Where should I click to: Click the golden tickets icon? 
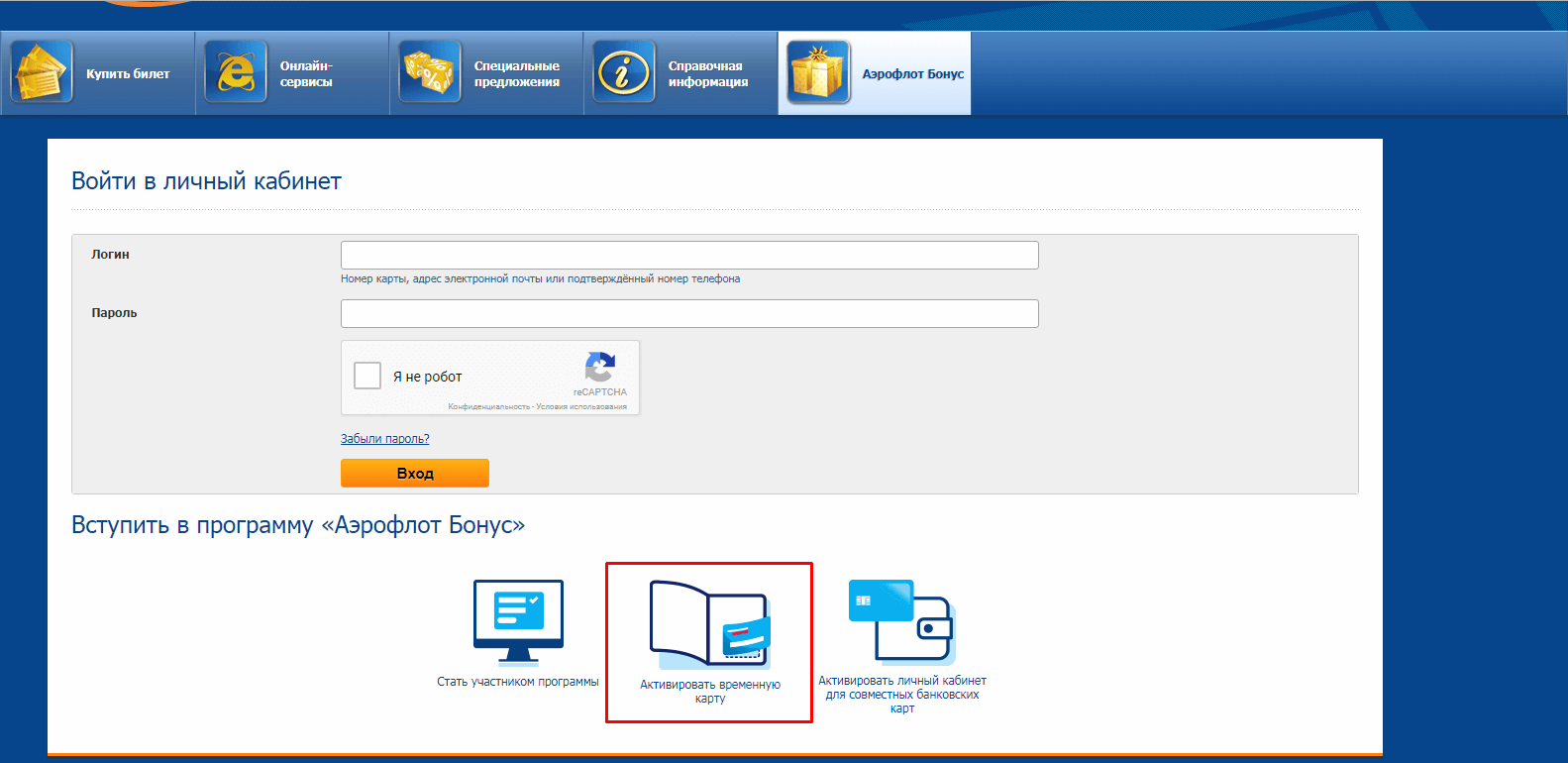click(x=42, y=72)
